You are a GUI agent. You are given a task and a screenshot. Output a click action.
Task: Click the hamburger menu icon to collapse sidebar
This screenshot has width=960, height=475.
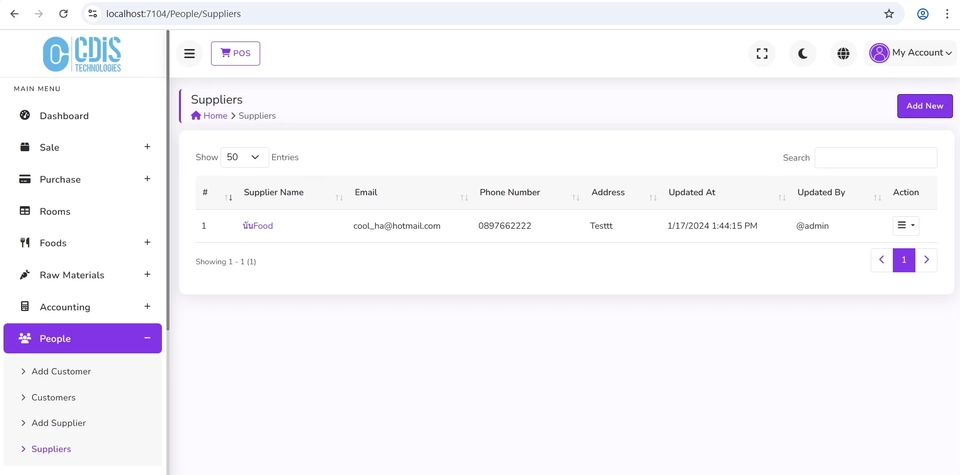(x=189, y=54)
